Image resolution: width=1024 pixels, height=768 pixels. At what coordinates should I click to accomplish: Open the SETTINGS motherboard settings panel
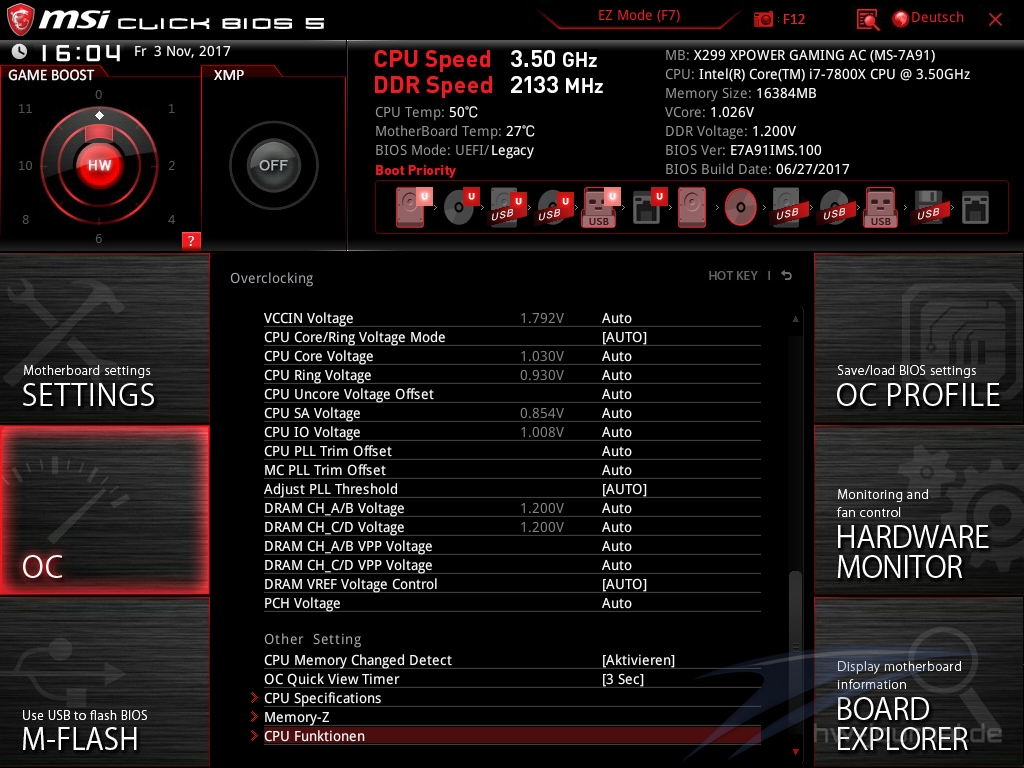point(104,338)
